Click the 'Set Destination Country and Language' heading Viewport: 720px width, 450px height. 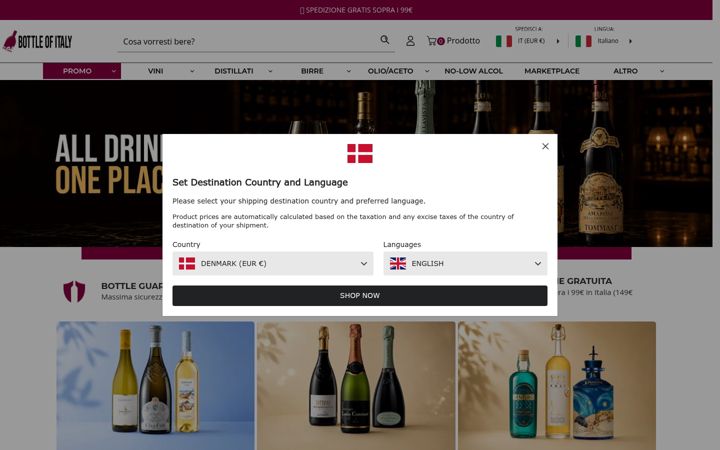(x=260, y=182)
